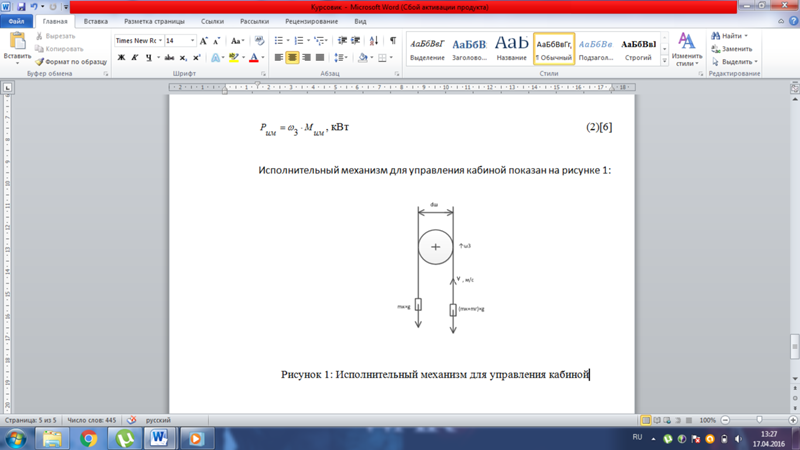
Task: Open the Change Case (Aa) menu
Action: 237,41
